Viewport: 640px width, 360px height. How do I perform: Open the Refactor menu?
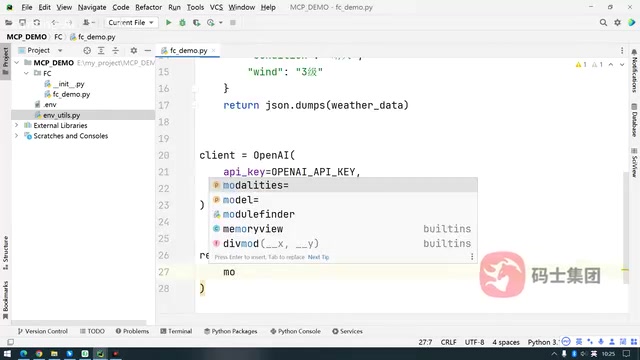click(x=149, y=7)
